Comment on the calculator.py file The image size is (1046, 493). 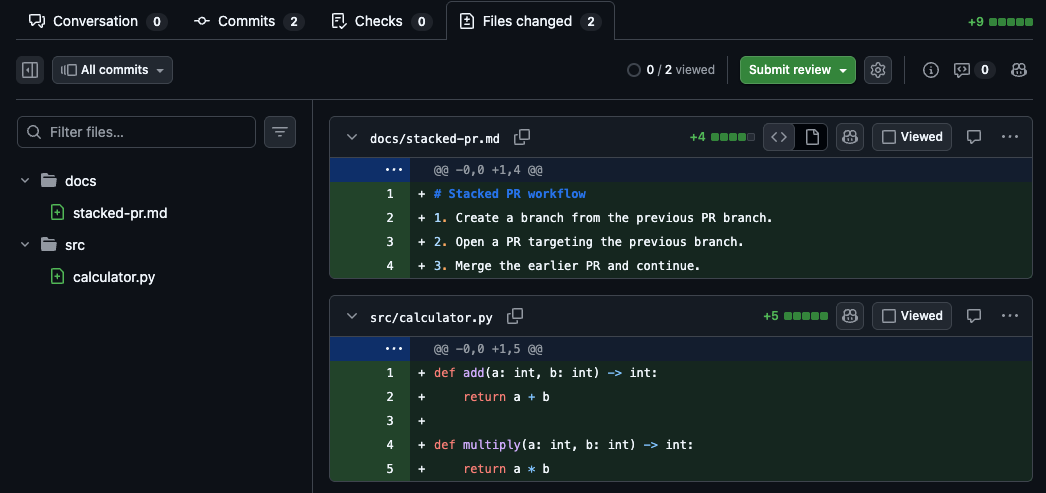974,316
